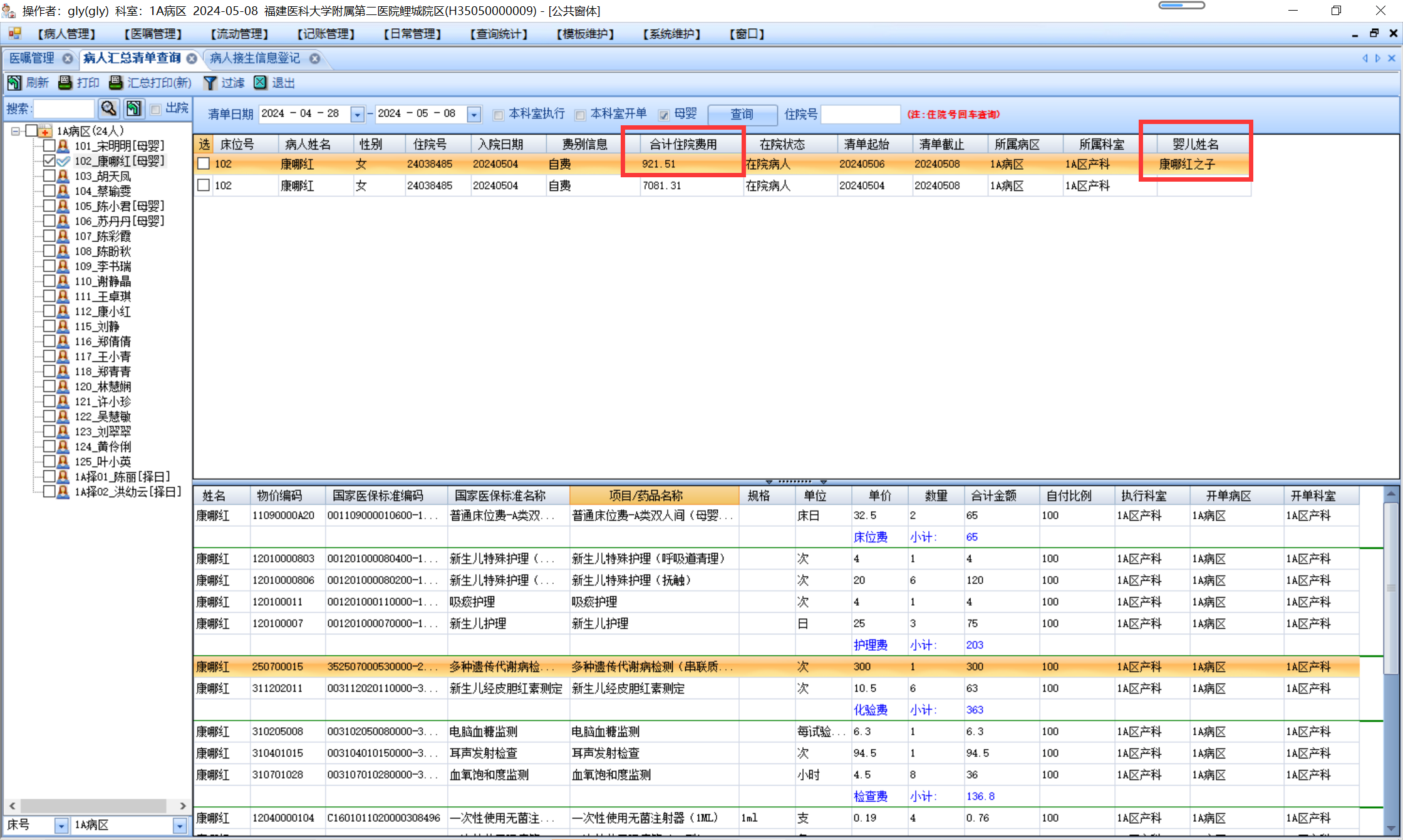This screenshot has width=1403, height=840.
Task: Click the 过滤 funnel filter icon
Action: click(210, 83)
